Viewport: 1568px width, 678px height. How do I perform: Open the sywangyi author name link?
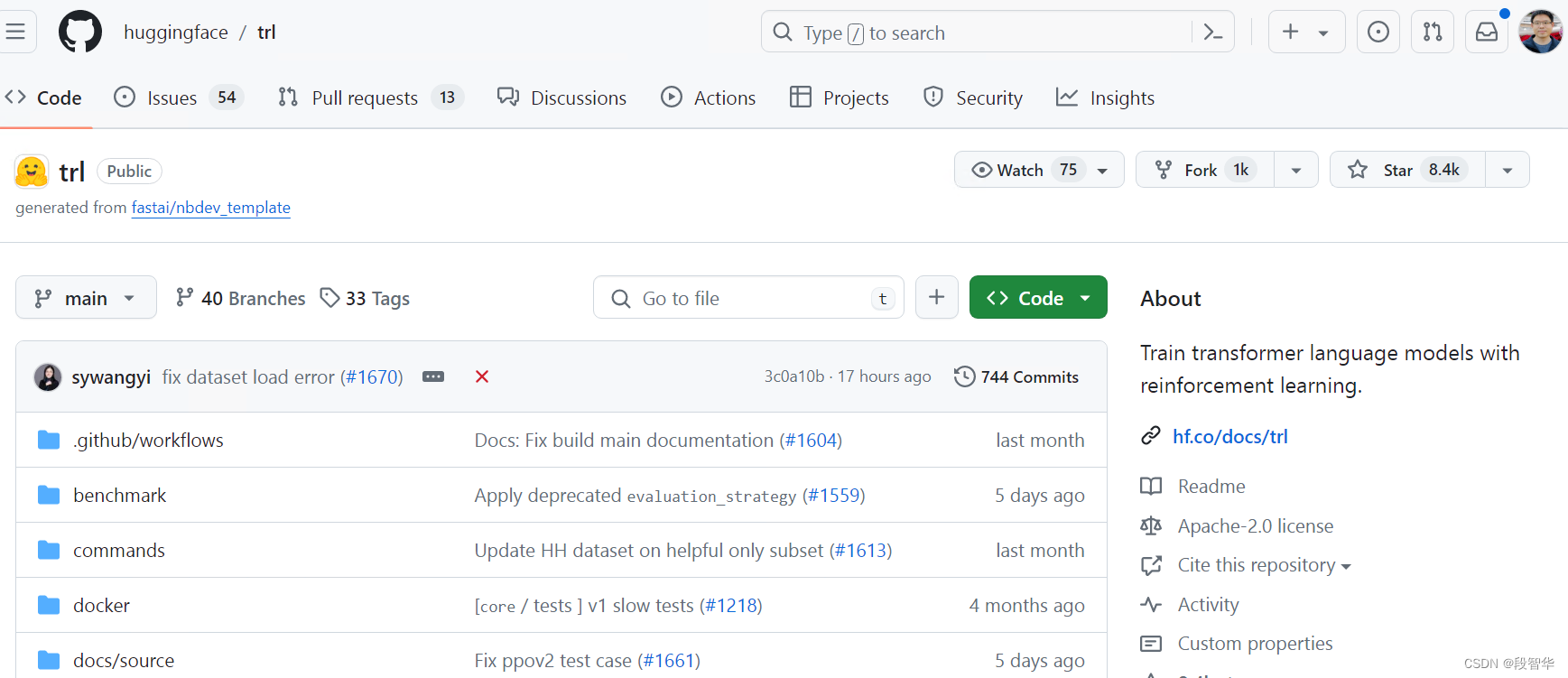tap(111, 376)
